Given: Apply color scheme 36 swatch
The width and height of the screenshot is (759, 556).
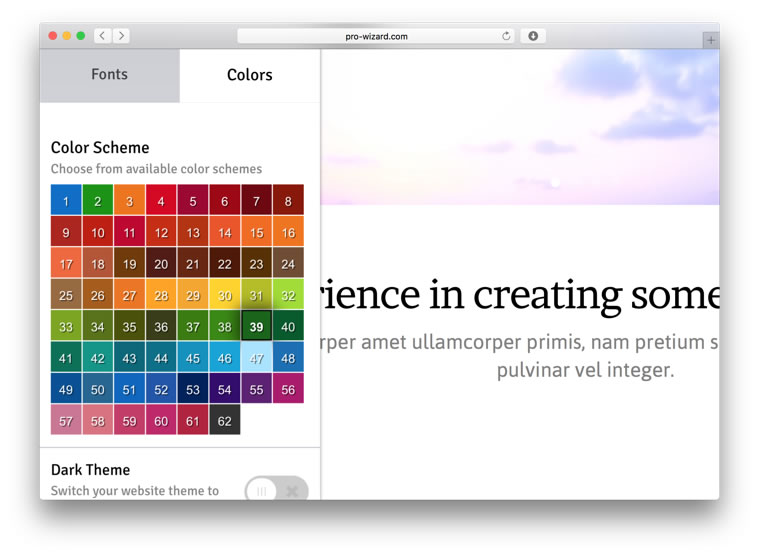Looking at the screenshot, I should click(x=161, y=326).
